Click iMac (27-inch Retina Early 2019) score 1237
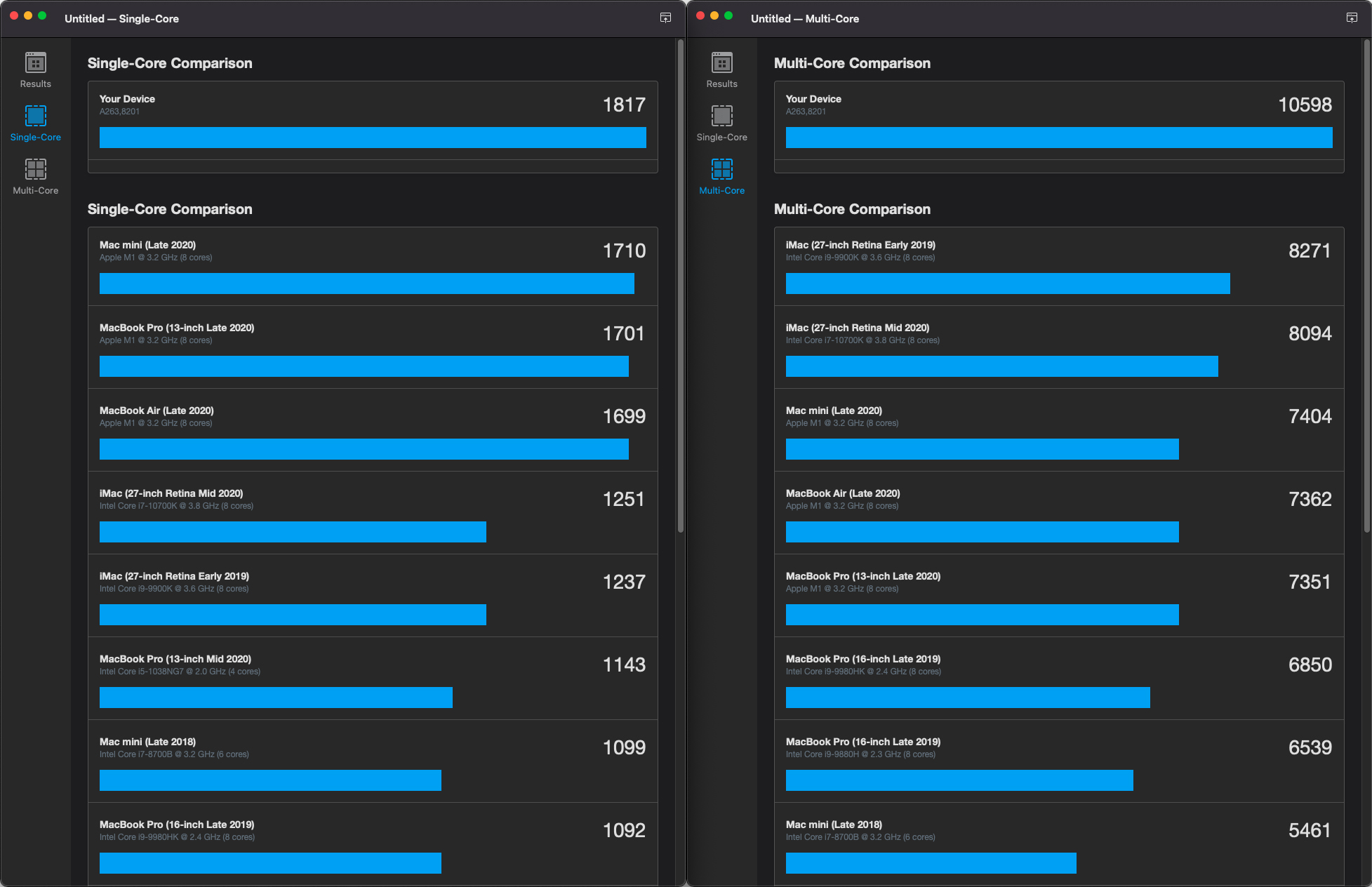1372x887 pixels. (624, 582)
